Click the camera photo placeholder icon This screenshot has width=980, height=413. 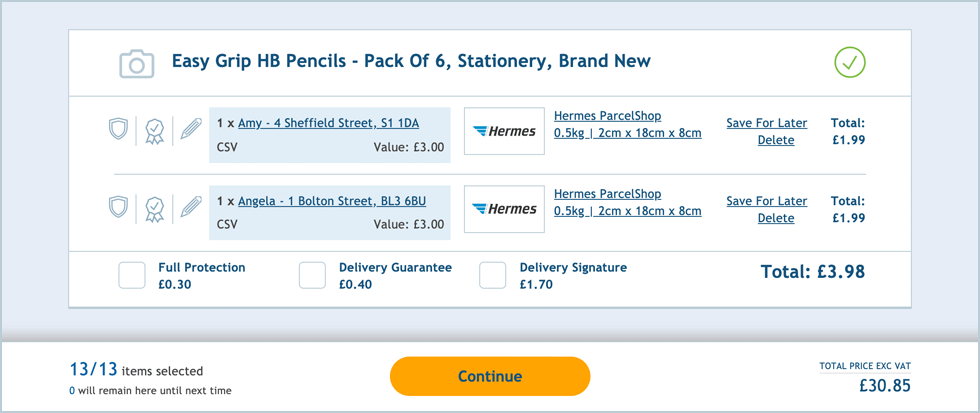[x=136, y=63]
